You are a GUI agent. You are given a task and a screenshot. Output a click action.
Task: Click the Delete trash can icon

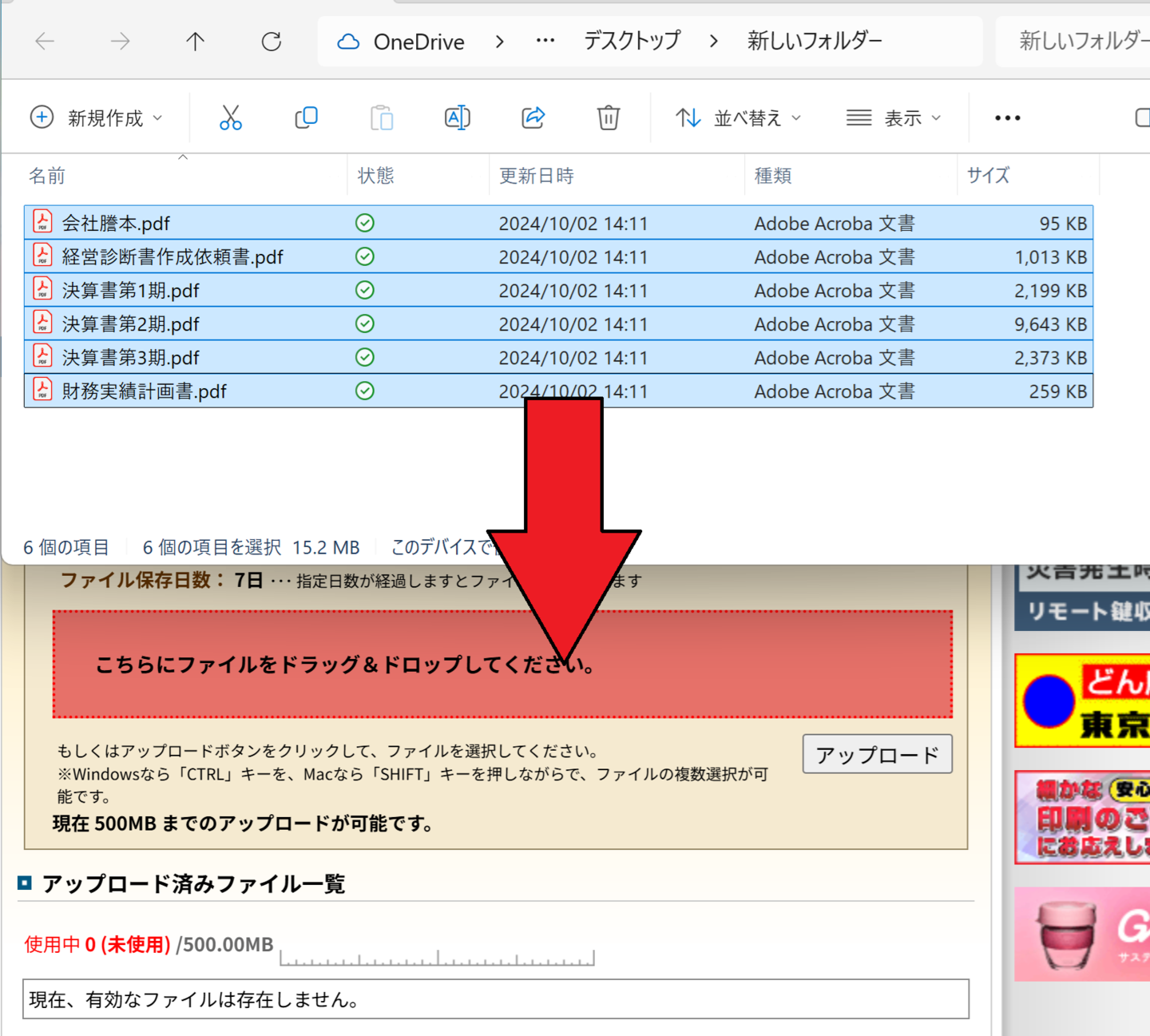click(608, 118)
